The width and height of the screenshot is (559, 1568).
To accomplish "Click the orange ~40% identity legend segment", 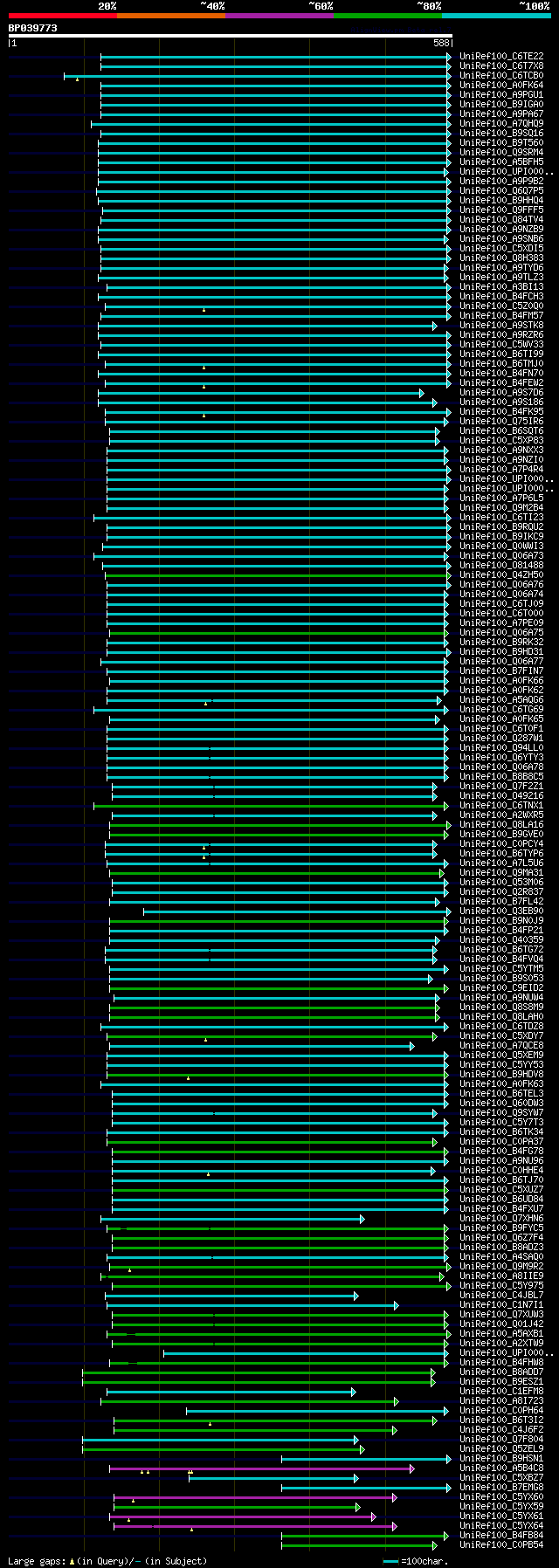I will click(x=171, y=16).
